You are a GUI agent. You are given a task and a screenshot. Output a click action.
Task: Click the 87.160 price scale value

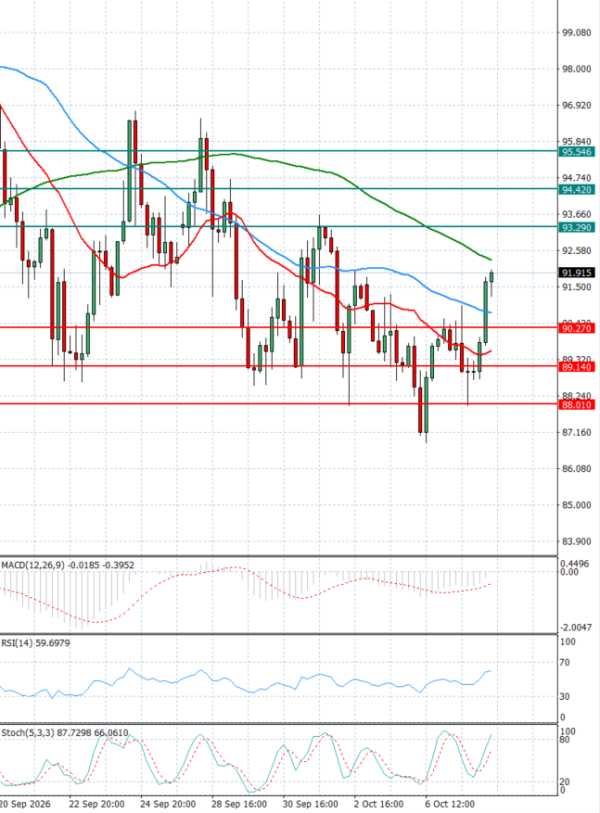577,432
